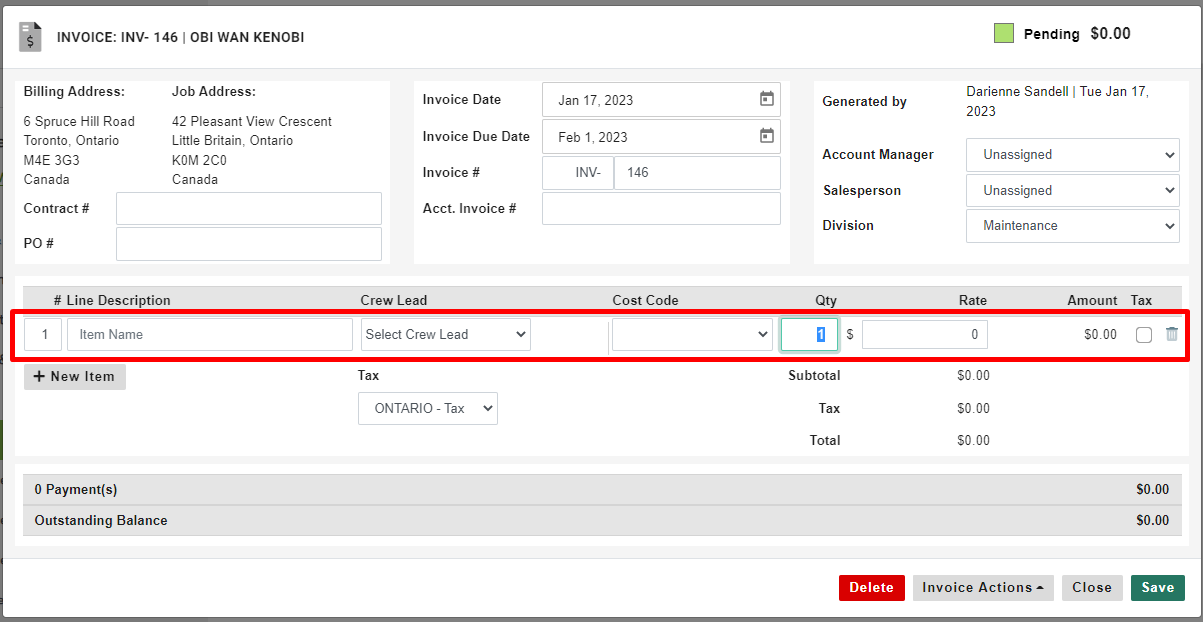Delete the invoice
The width and height of the screenshot is (1203, 622).
(871, 588)
